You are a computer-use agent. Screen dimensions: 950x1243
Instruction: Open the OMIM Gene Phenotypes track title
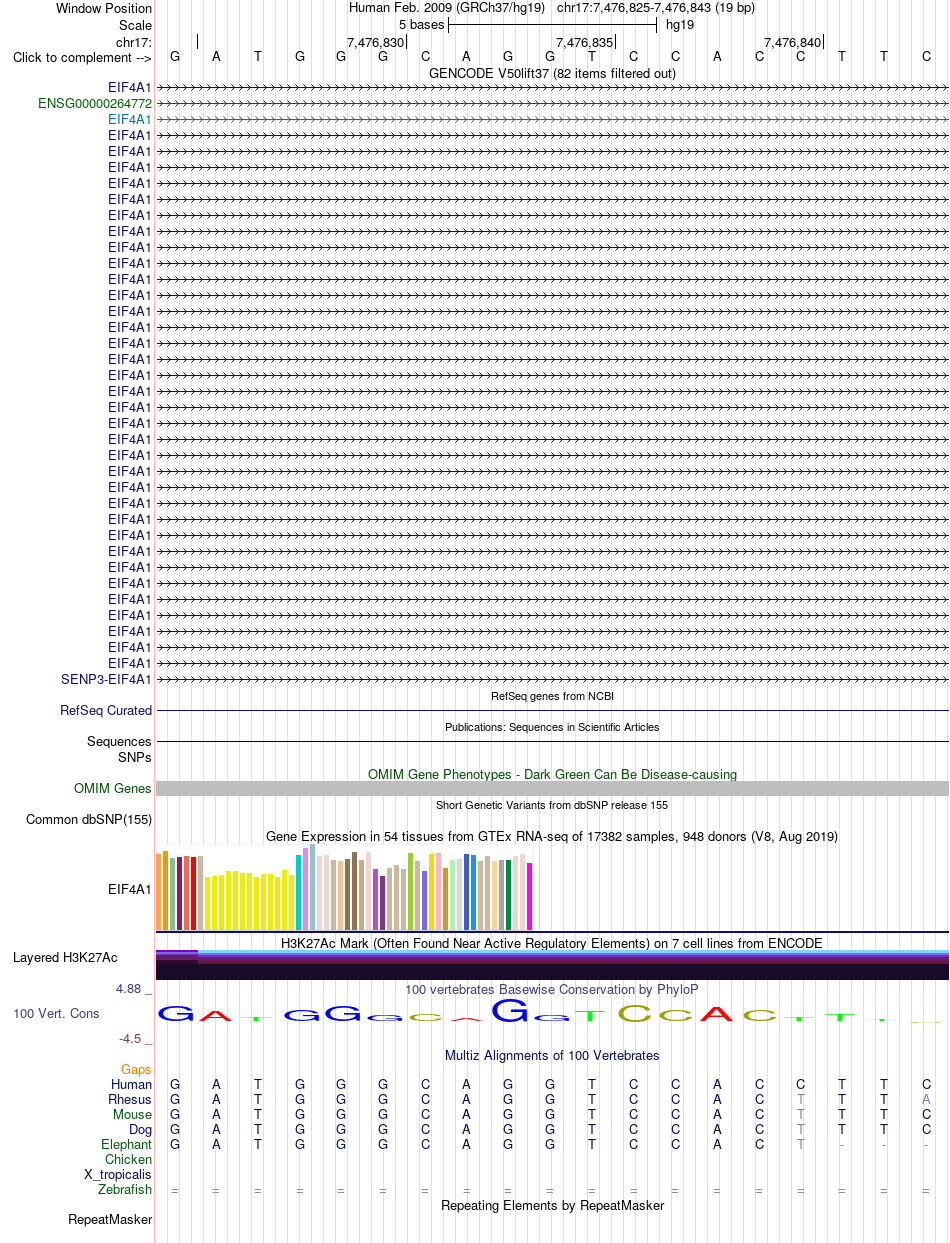(552, 774)
